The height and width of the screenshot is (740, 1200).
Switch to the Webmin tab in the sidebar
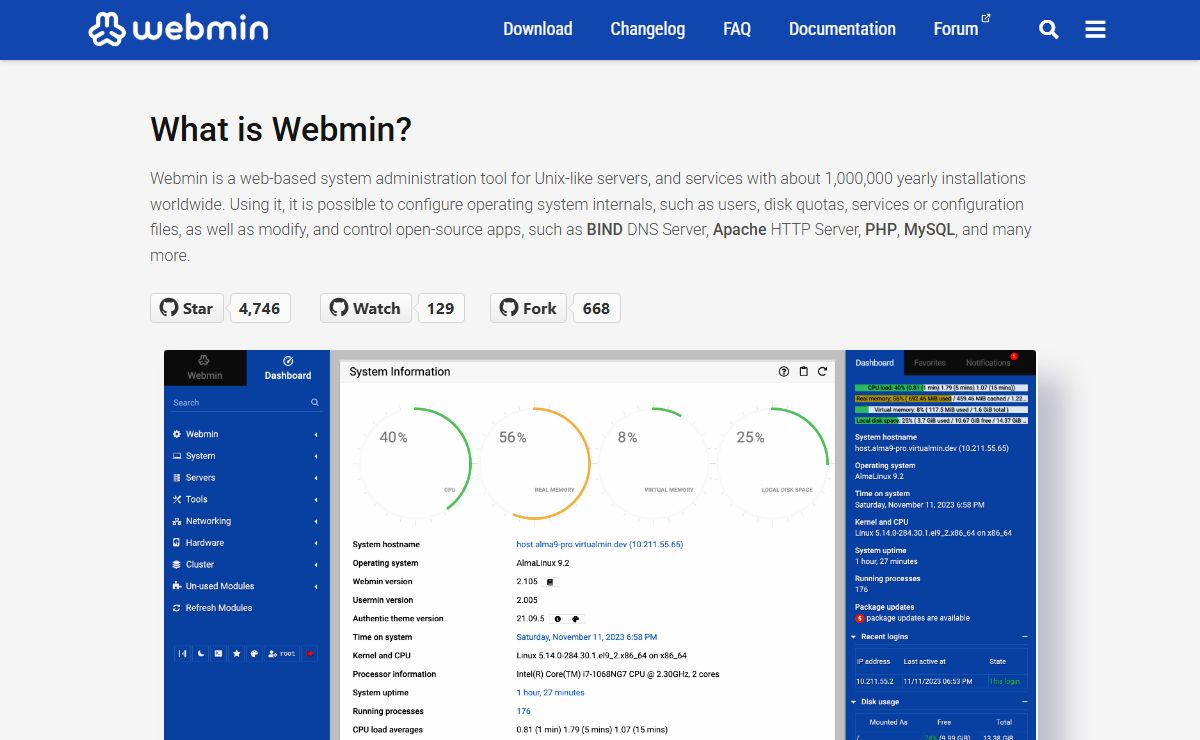coord(205,367)
